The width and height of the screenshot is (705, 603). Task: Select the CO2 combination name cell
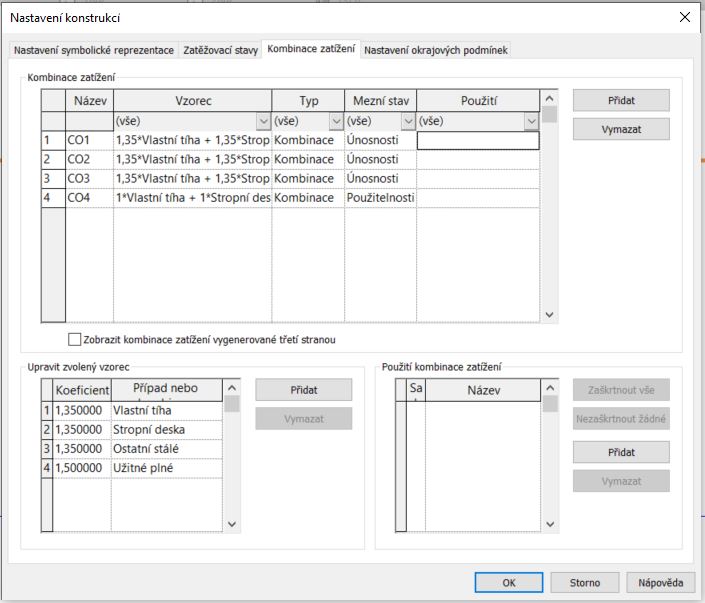88,160
